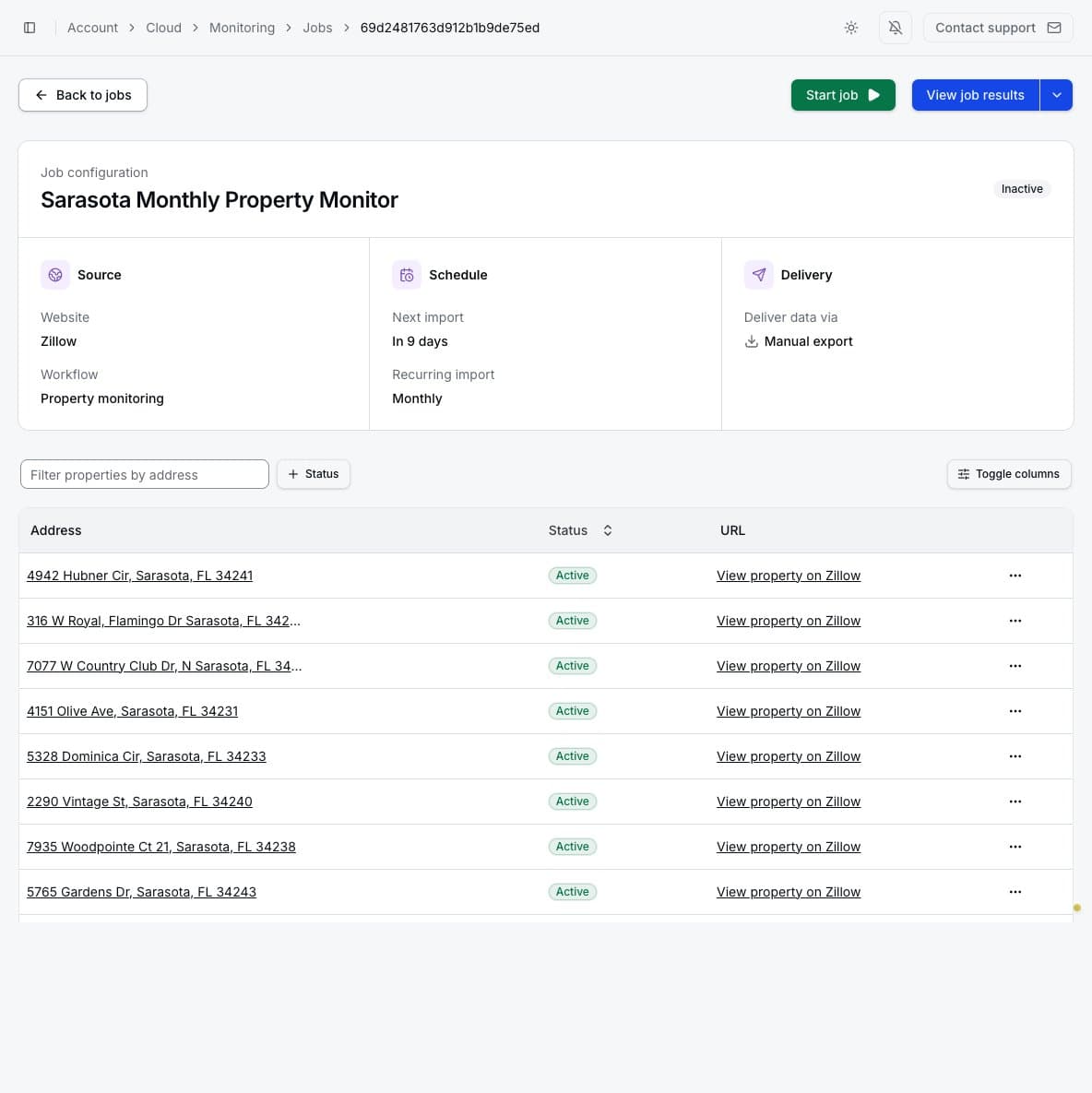Open row actions for 4151 Olive Ave
Viewport: 1092px width, 1093px height.
(x=1015, y=712)
